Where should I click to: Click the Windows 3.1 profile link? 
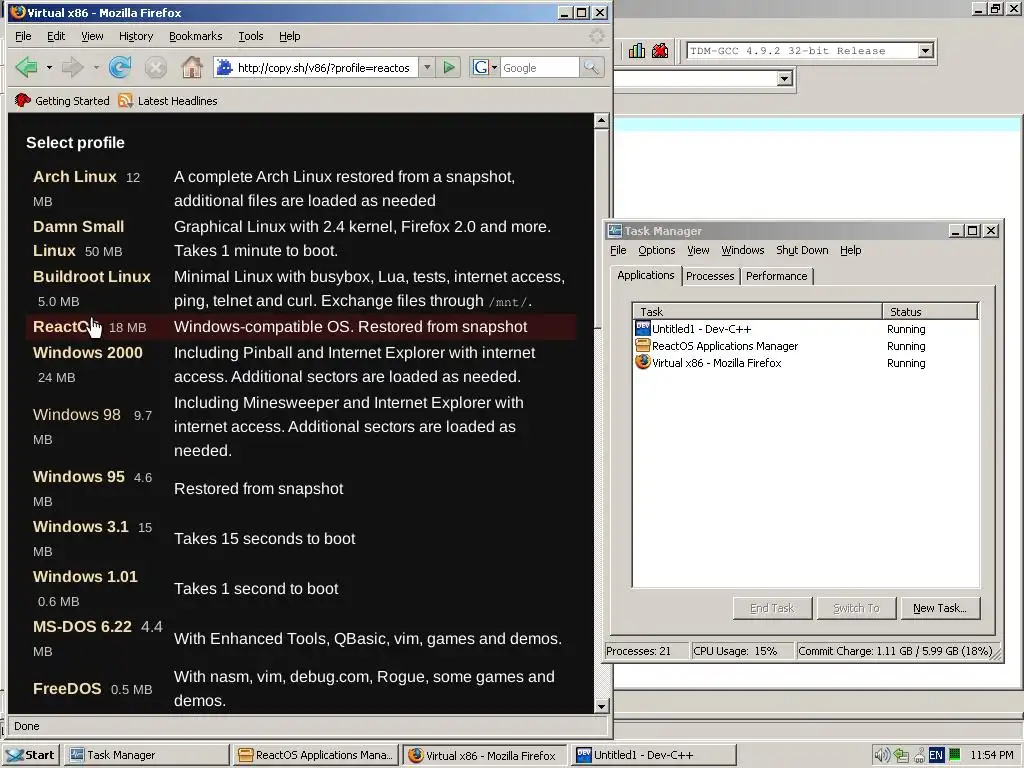[x=80, y=527]
